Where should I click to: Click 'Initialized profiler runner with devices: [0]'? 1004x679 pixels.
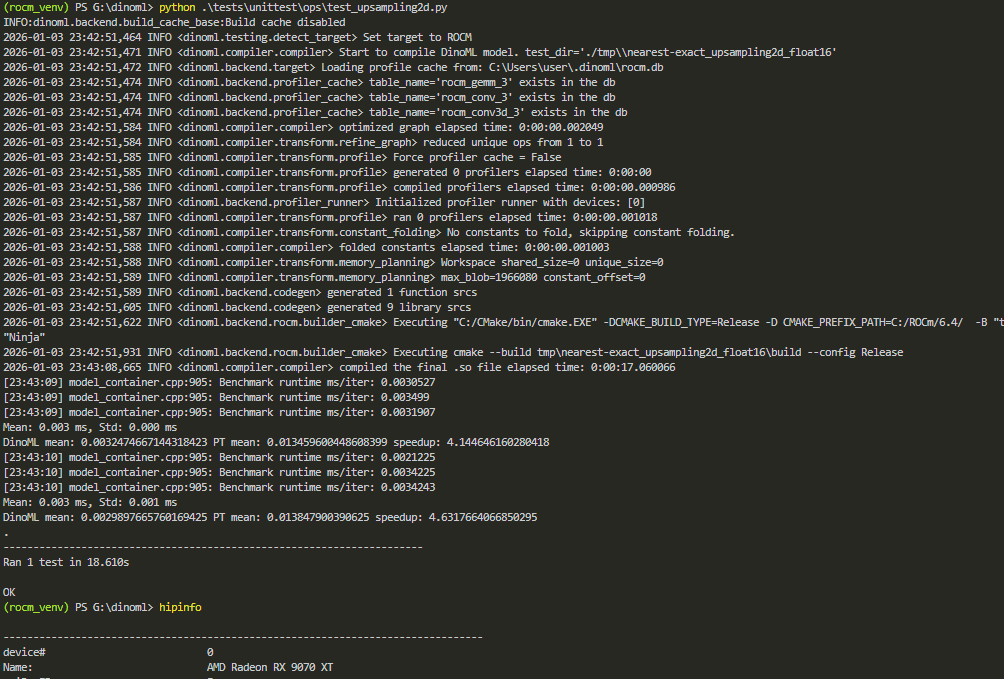pos(510,202)
